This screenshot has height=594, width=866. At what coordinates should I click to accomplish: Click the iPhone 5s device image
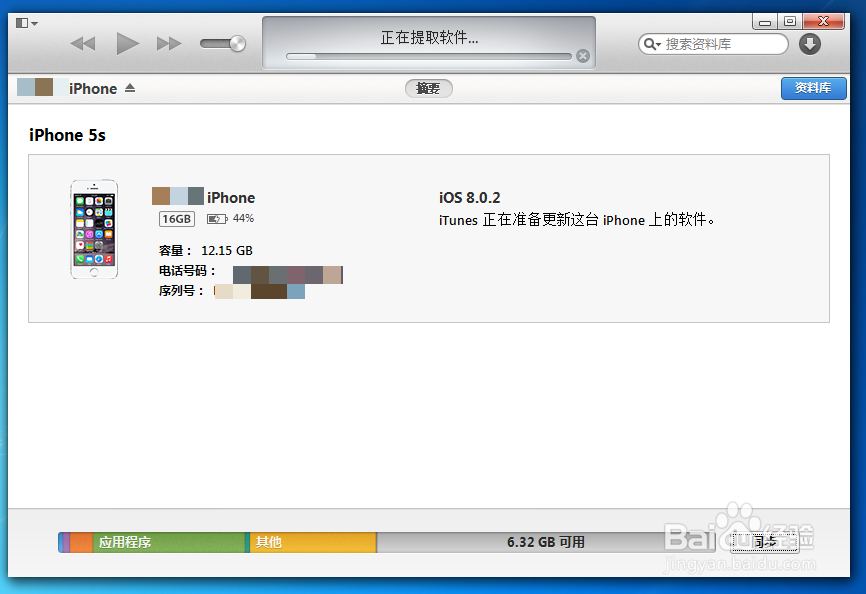[94, 229]
